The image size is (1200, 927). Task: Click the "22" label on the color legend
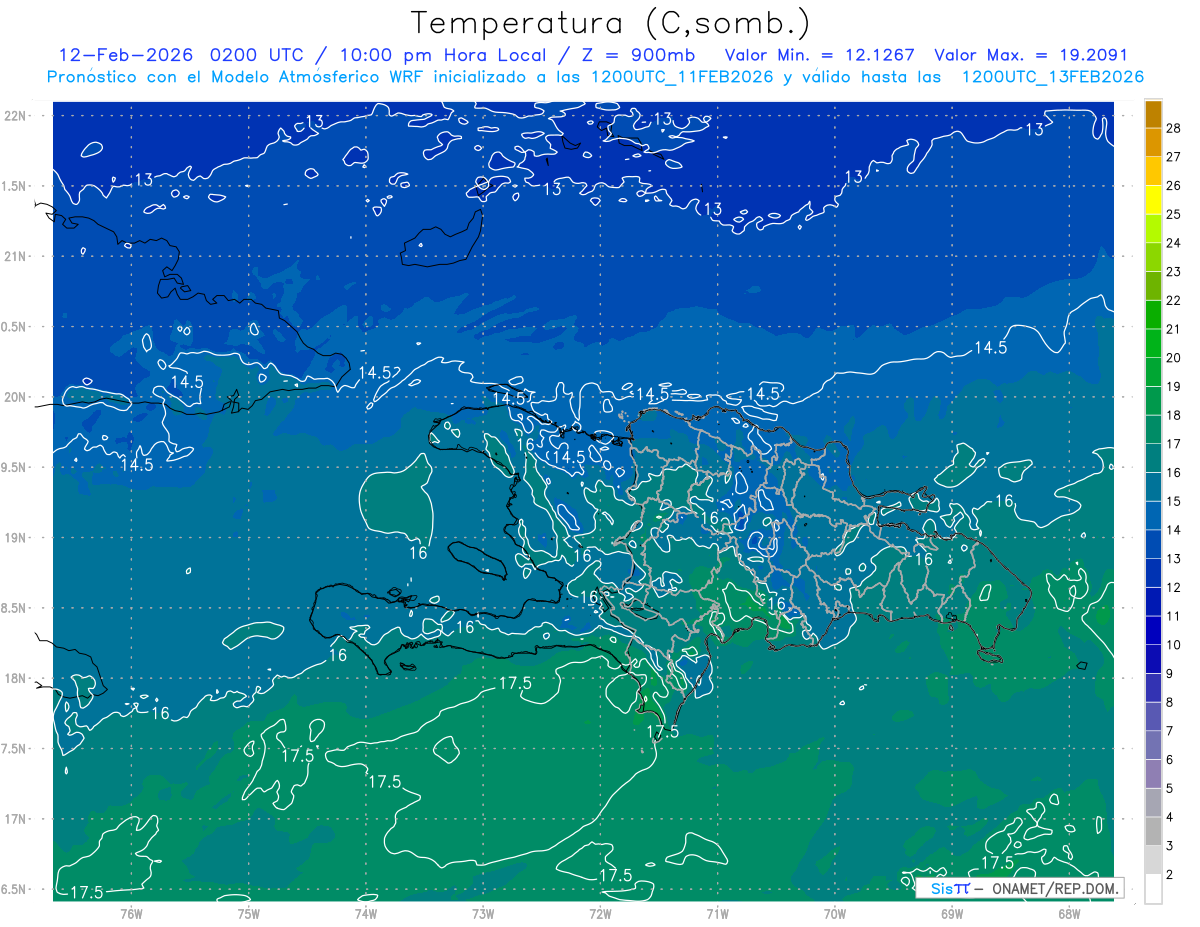[x=1174, y=300]
